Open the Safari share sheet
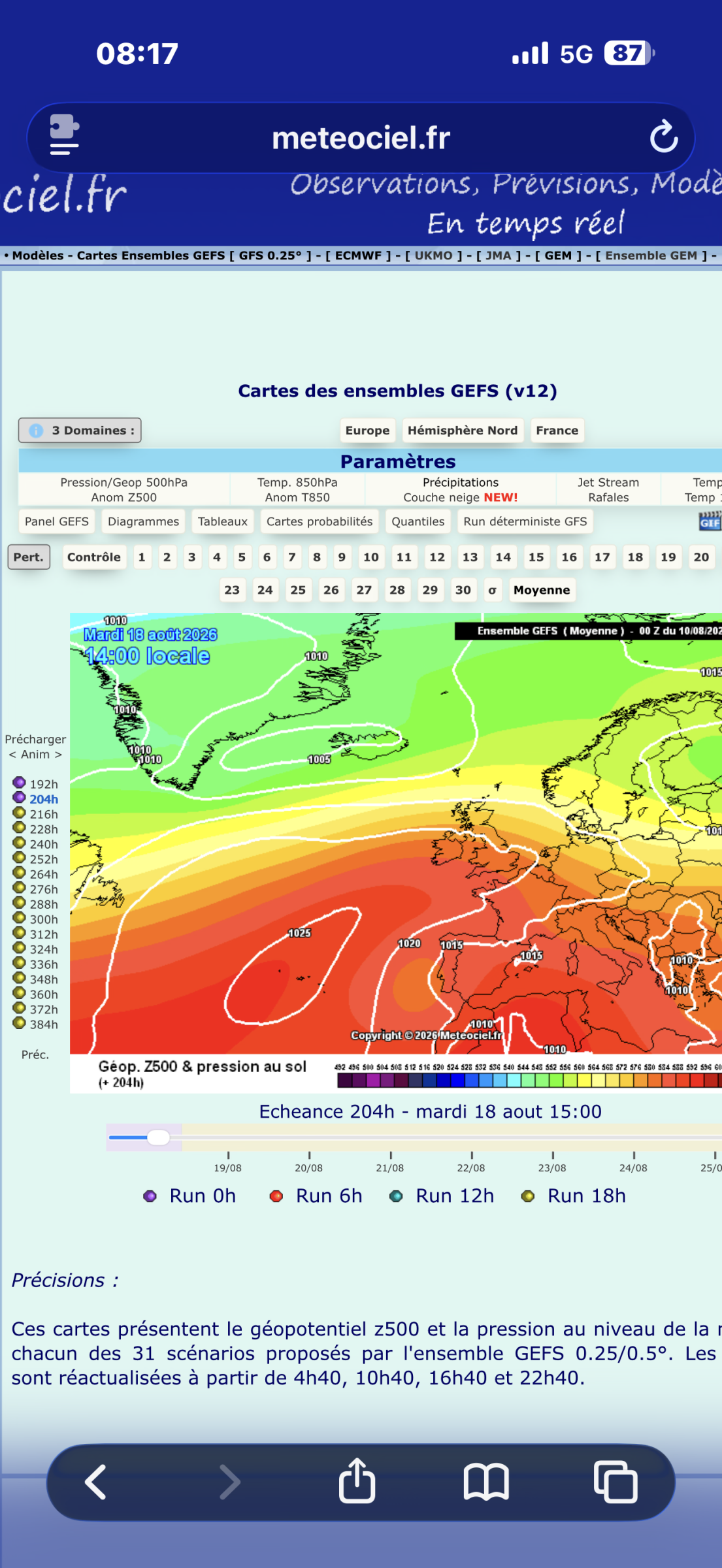The image size is (722, 1568). tap(357, 1480)
